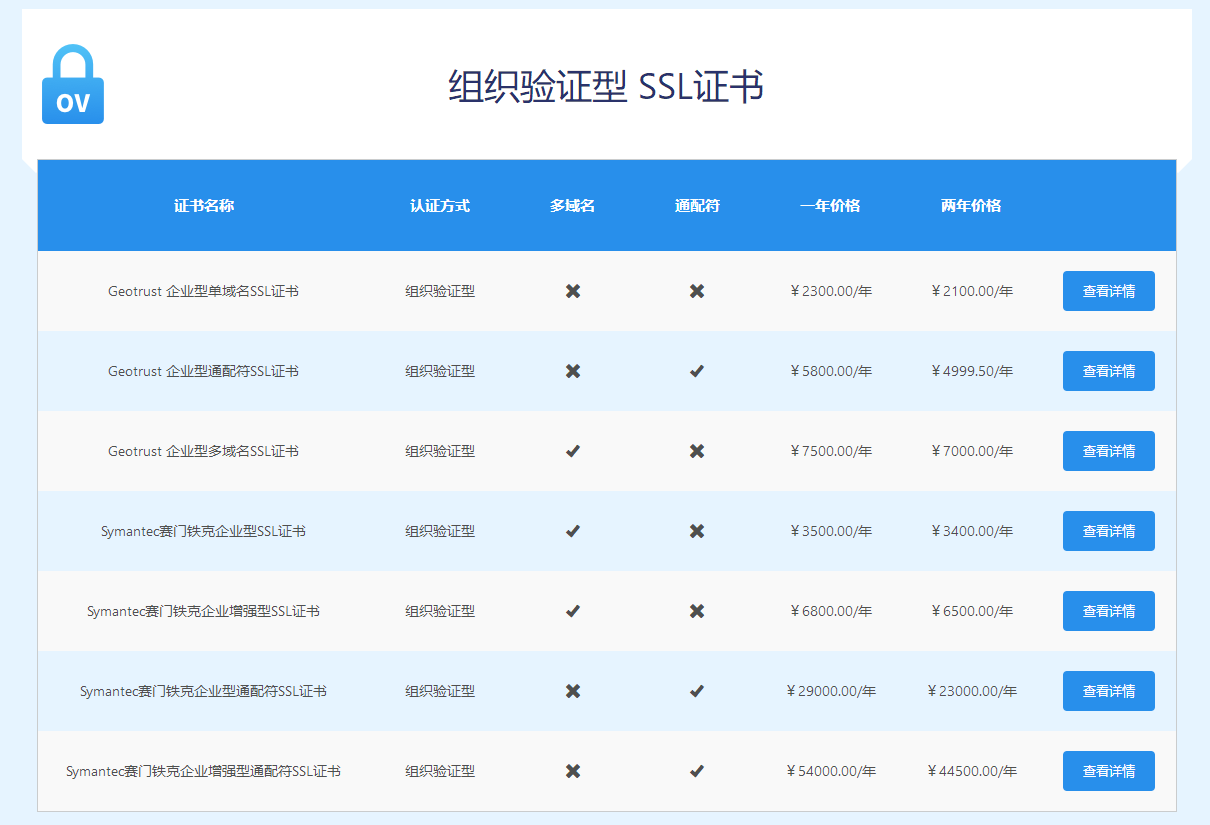Open 查看详情 for Geotrust 企业型通配符SSL证书
The height and width of the screenshot is (825, 1210).
1109,371
